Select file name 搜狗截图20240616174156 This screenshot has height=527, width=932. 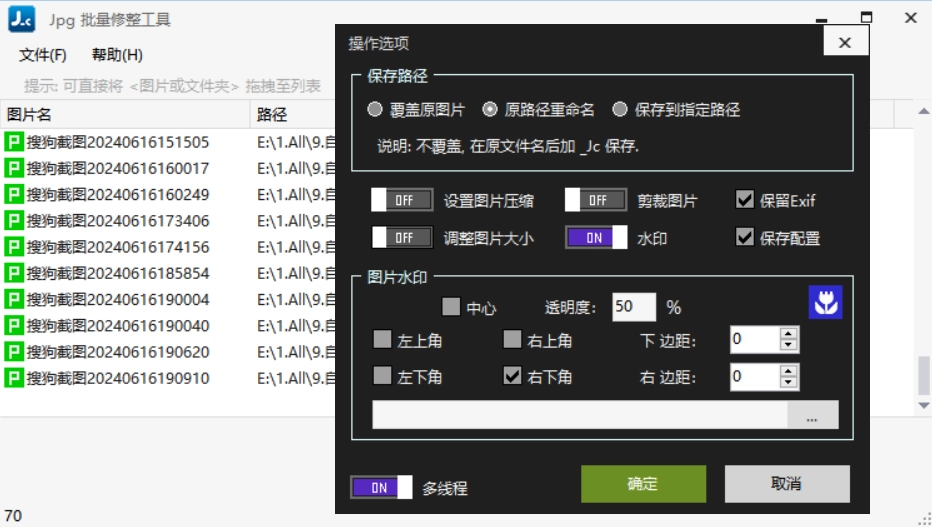118,247
